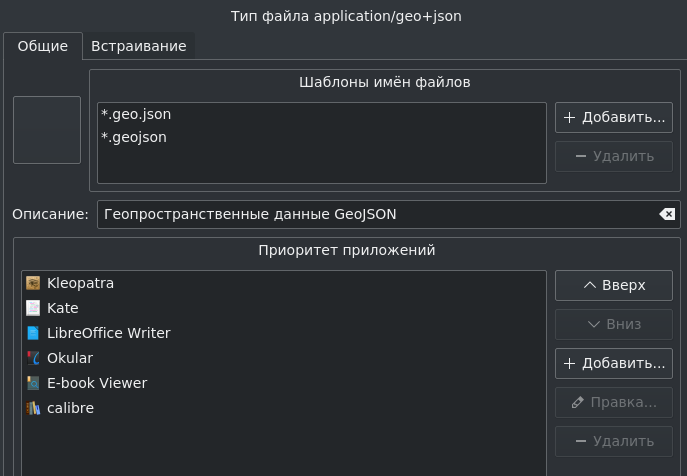The image size is (687, 476).
Task: Select the *.geo.json pattern entry
Action: pos(322,114)
